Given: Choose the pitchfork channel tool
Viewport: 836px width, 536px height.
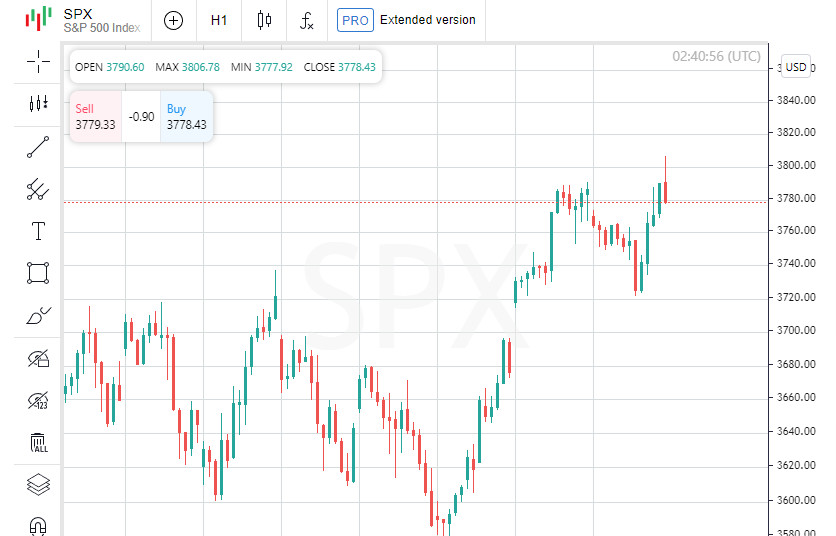Looking at the screenshot, I should tap(38, 189).
